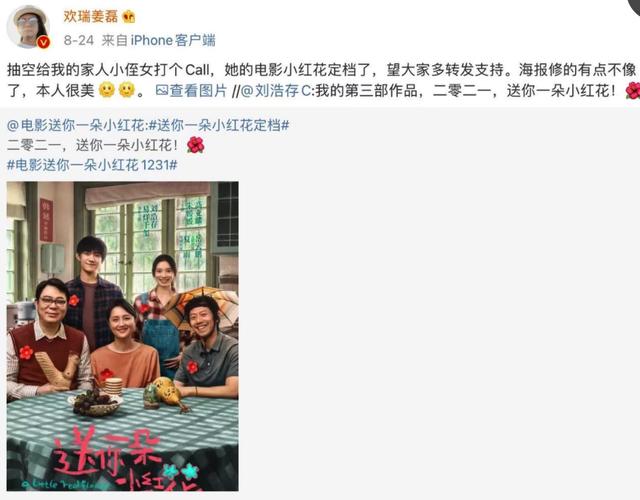Viewport: 640px width, 500px height.
Task: Open 欢瑞姜磊 profile name link
Action: click(91, 16)
